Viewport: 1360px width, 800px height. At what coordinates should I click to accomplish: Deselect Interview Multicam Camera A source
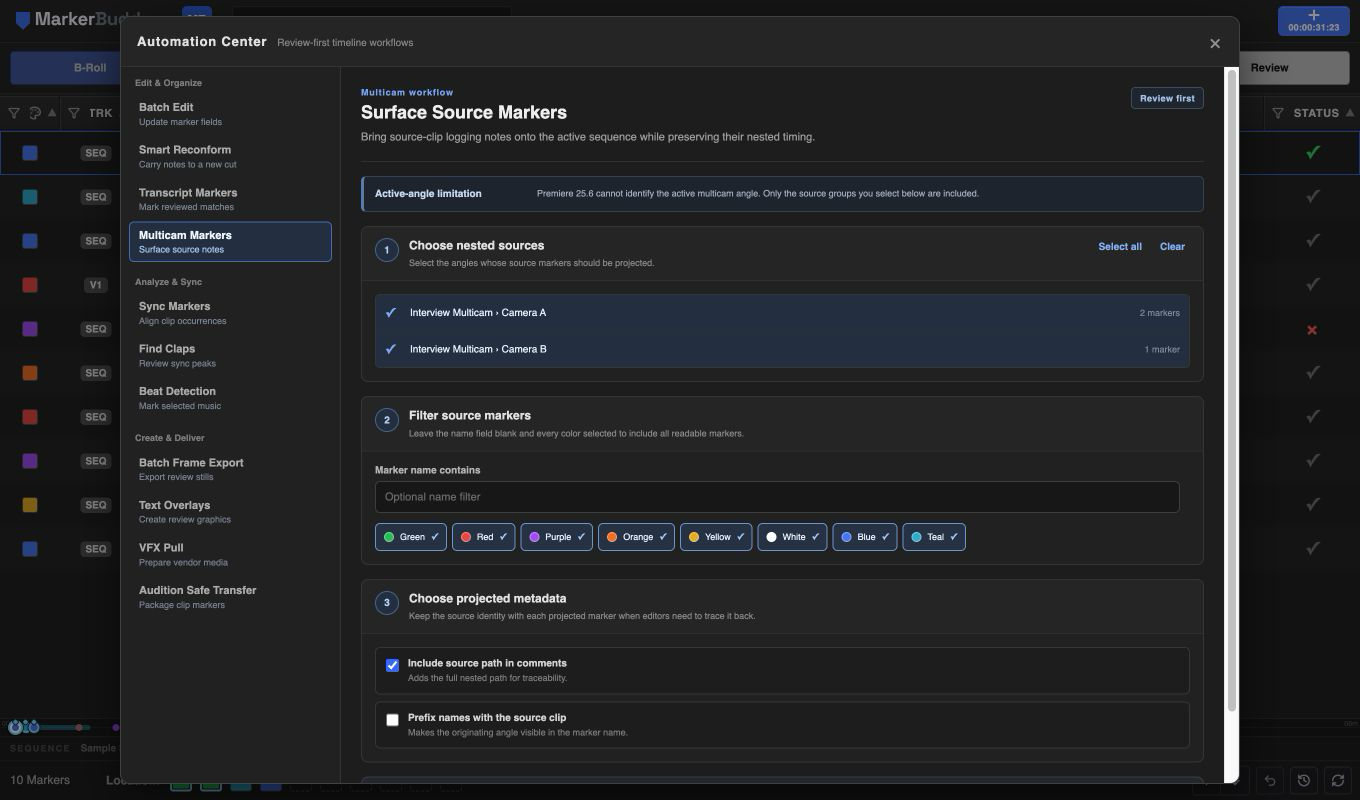click(782, 313)
